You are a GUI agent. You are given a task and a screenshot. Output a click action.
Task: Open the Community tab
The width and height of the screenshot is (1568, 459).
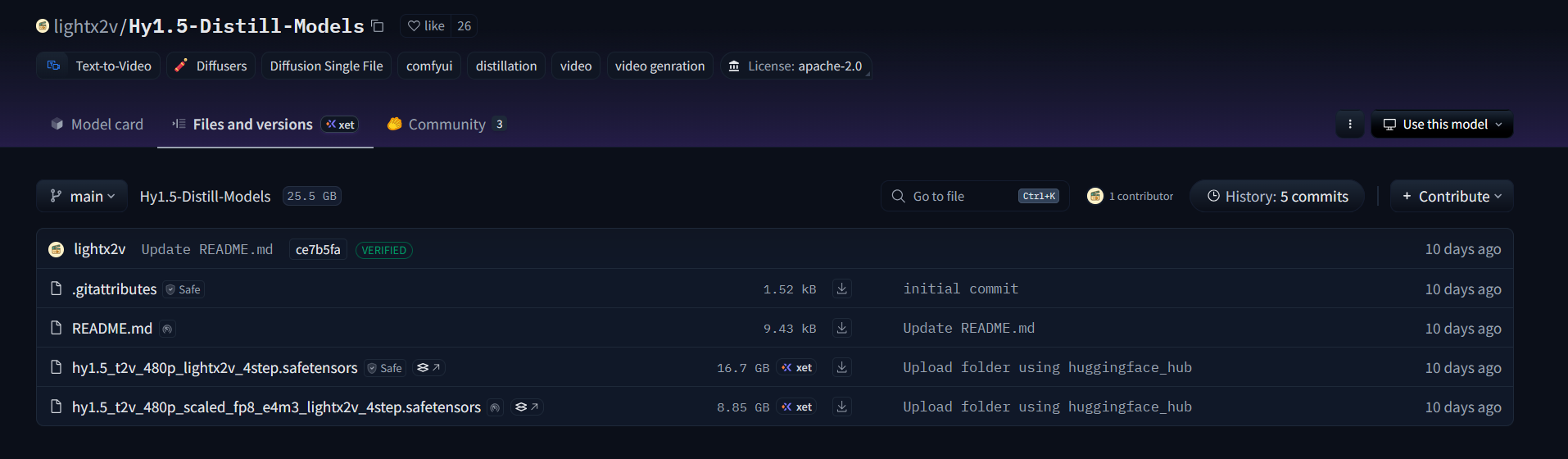click(x=446, y=125)
